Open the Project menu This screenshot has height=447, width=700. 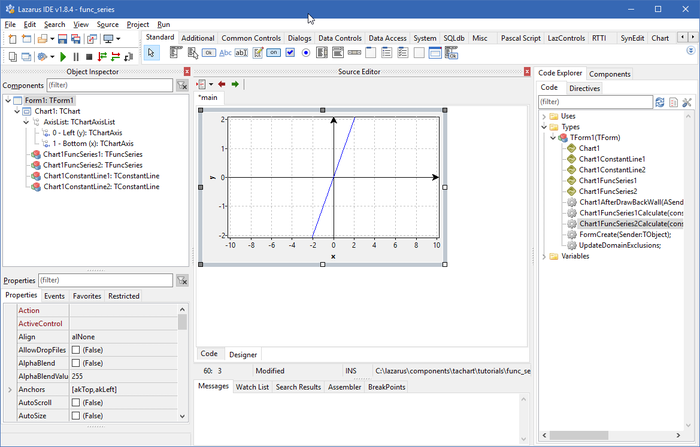pyautogui.click(x=137, y=23)
